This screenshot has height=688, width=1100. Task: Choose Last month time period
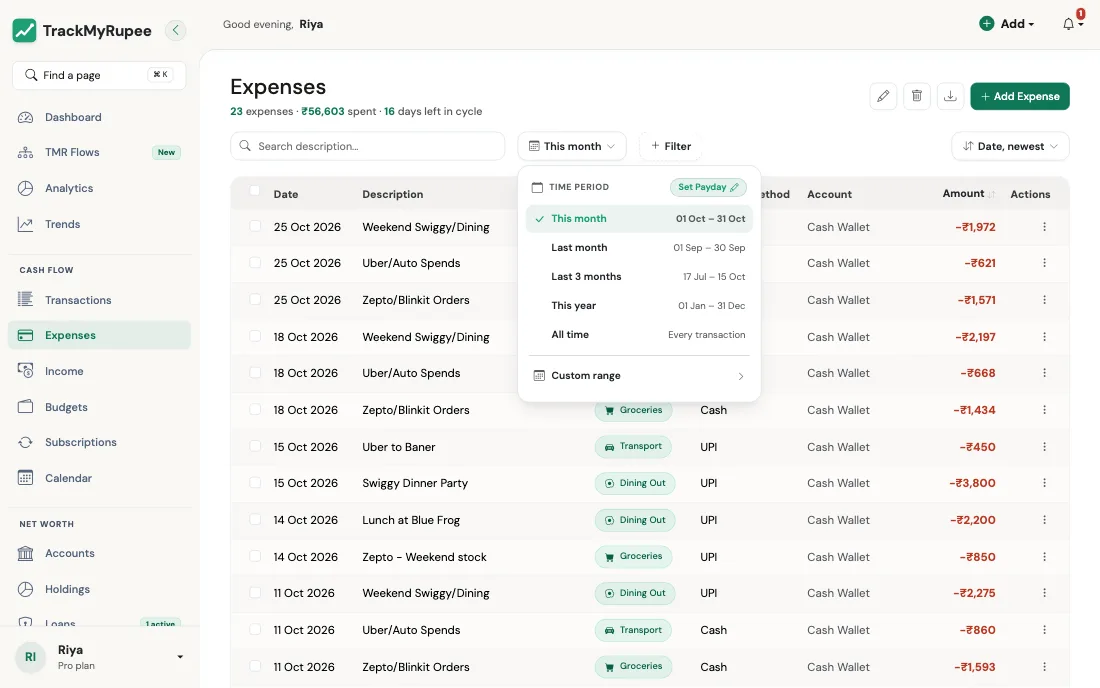point(639,248)
